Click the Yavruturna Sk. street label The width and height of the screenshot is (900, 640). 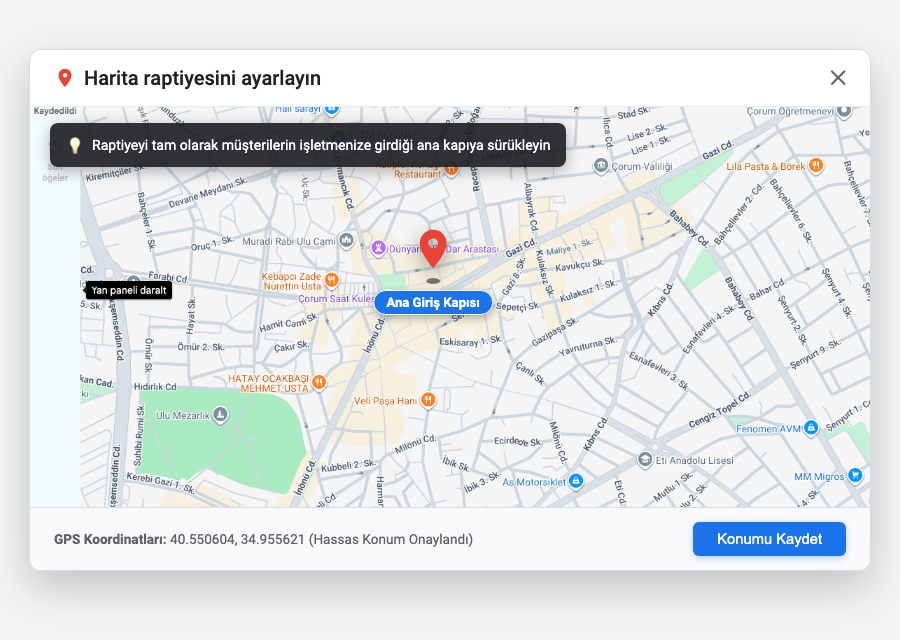588,347
